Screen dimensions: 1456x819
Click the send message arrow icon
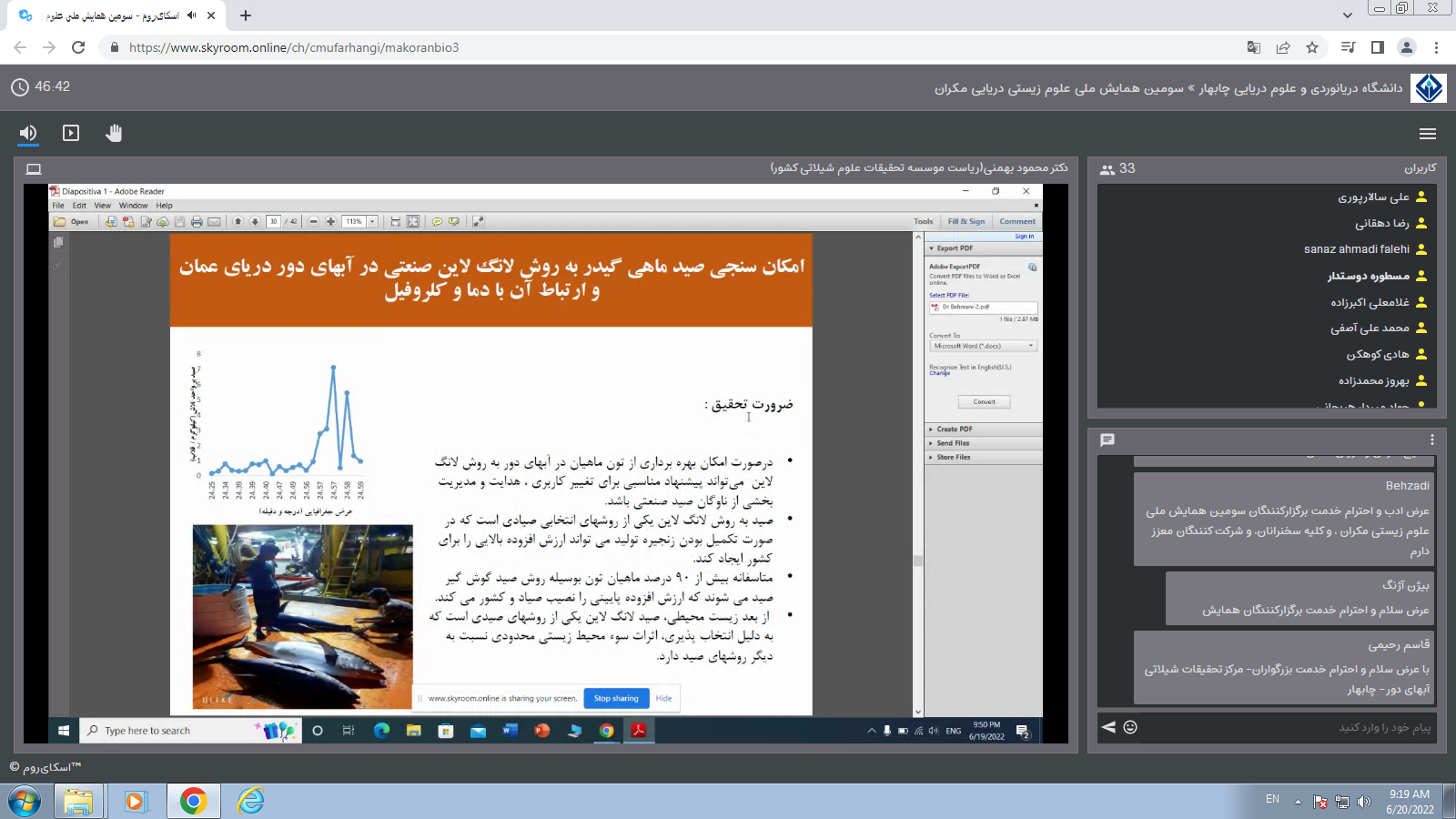pyautogui.click(x=1108, y=727)
